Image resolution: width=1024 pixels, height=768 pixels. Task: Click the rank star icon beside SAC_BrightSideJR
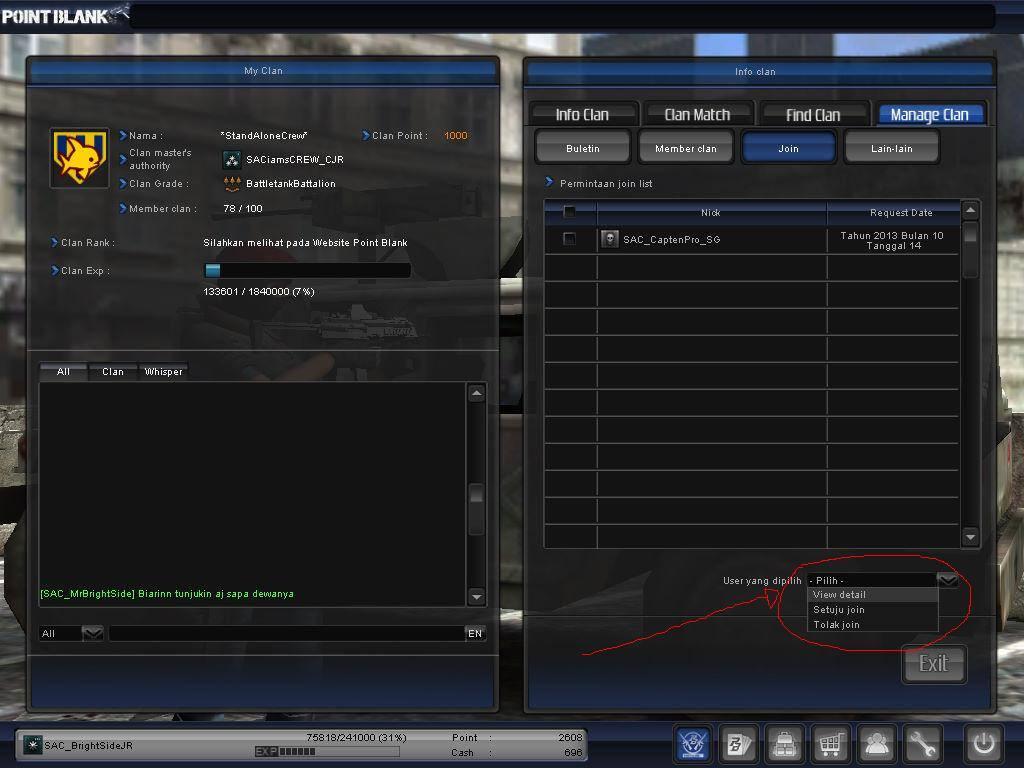pyautogui.click(x=32, y=745)
